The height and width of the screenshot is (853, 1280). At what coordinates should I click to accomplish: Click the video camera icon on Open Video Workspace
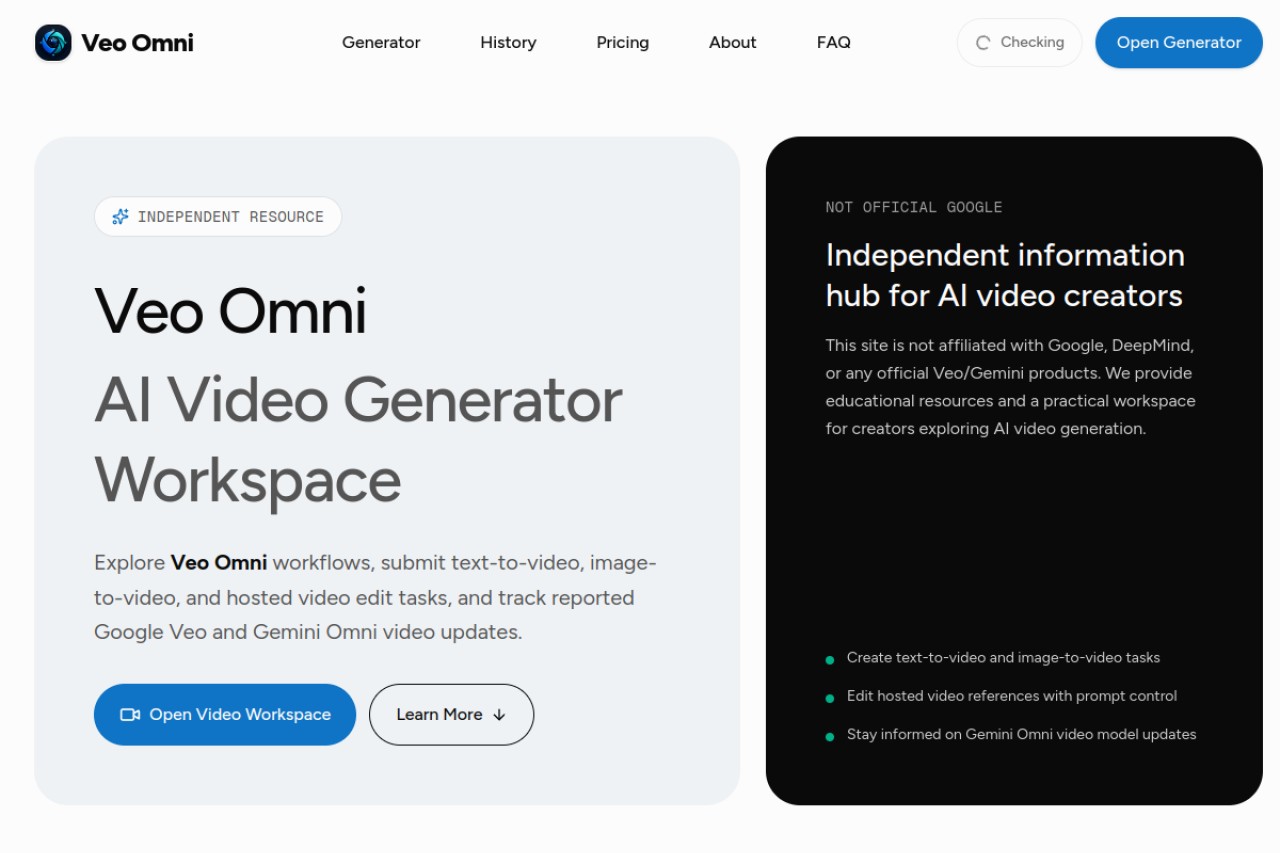click(x=130, y=715)
